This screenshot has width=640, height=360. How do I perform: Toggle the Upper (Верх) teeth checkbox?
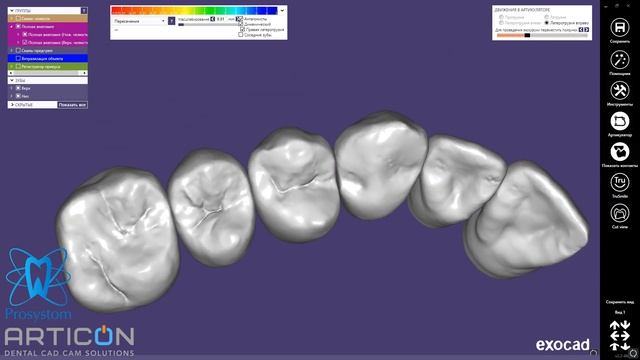[18, 88]
